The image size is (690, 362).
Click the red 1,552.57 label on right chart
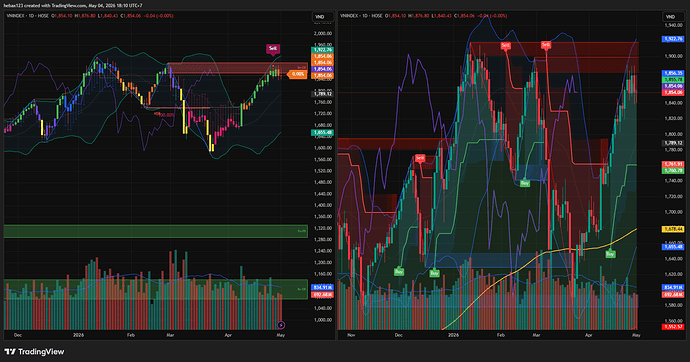[673, 327]
